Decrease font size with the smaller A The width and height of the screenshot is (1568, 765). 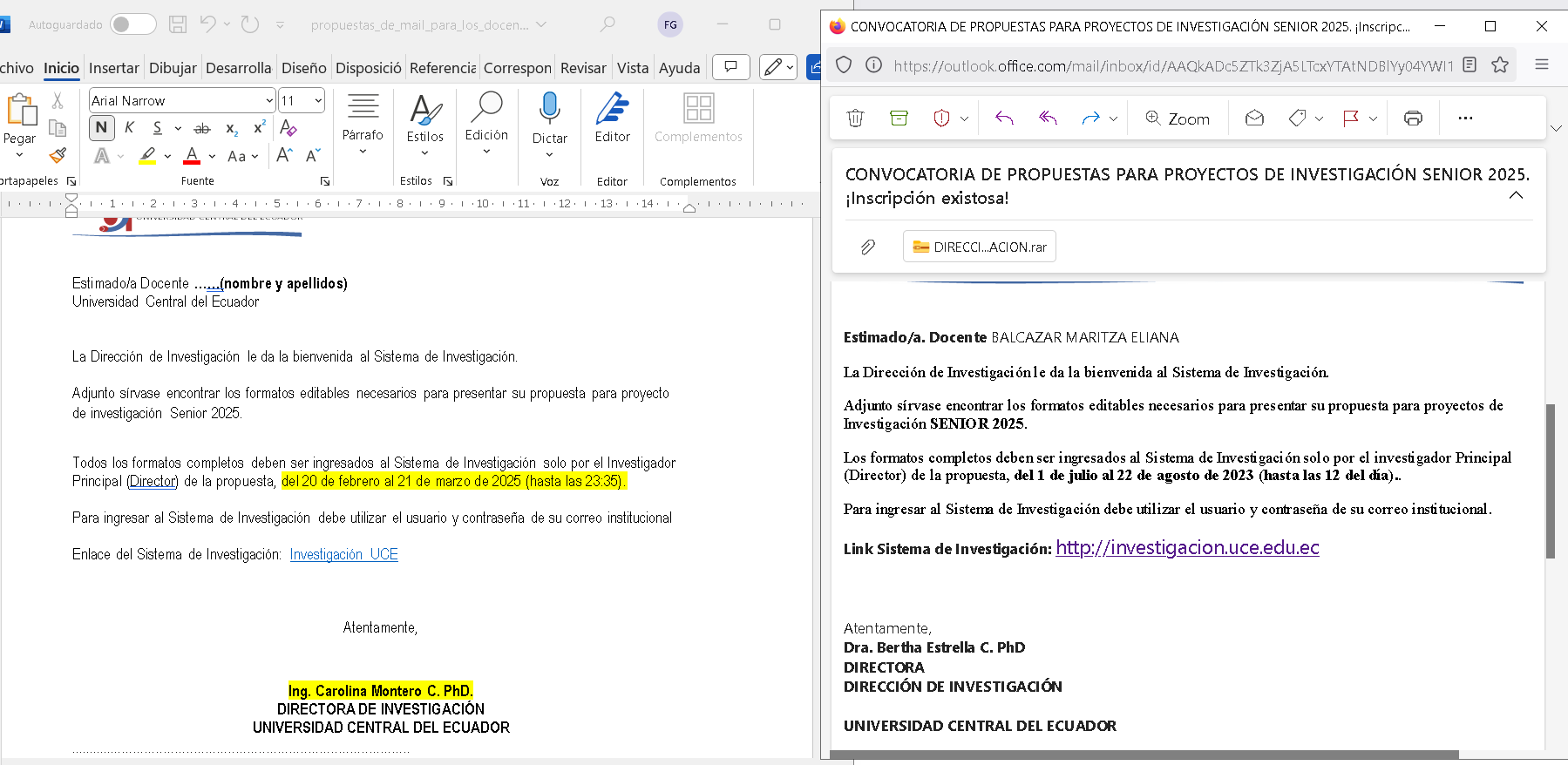(313, 155)
